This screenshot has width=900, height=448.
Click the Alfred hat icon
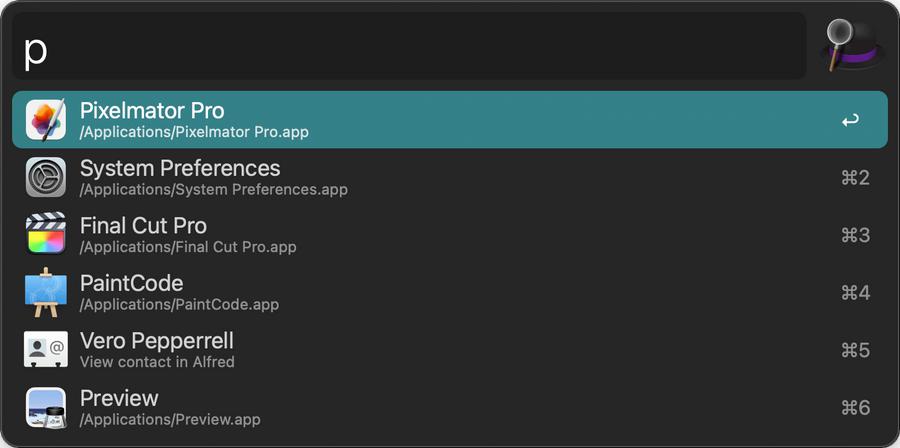point(851,45)
